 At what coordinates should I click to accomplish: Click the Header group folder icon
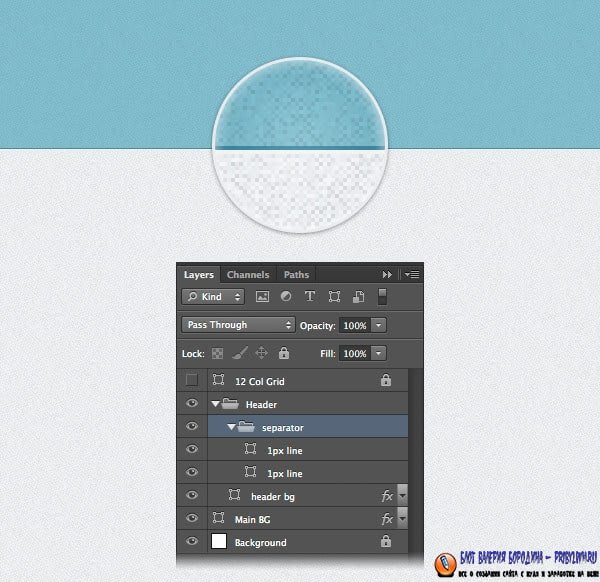pyautogui.click(x=230, y=403)
